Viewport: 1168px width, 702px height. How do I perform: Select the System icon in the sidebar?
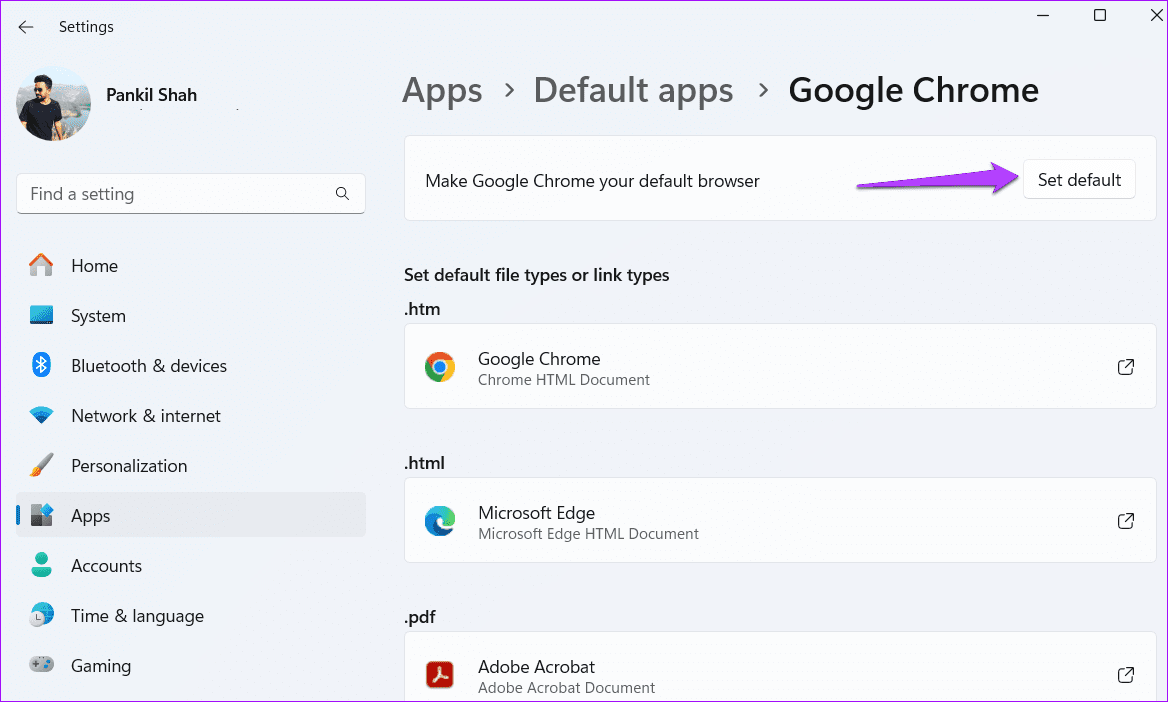(x=41, y=315)
